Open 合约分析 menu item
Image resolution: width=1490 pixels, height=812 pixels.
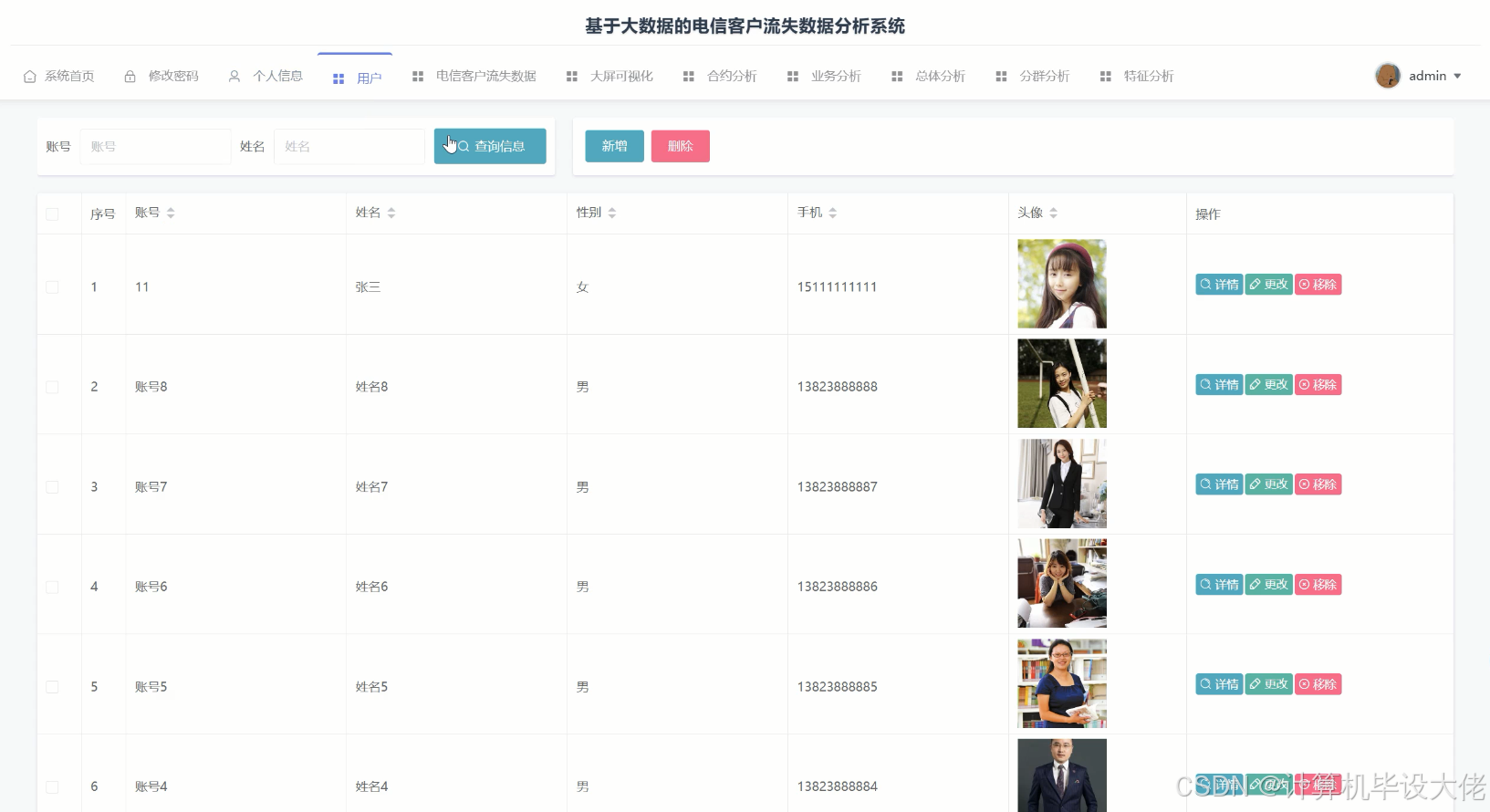(720, 77)
